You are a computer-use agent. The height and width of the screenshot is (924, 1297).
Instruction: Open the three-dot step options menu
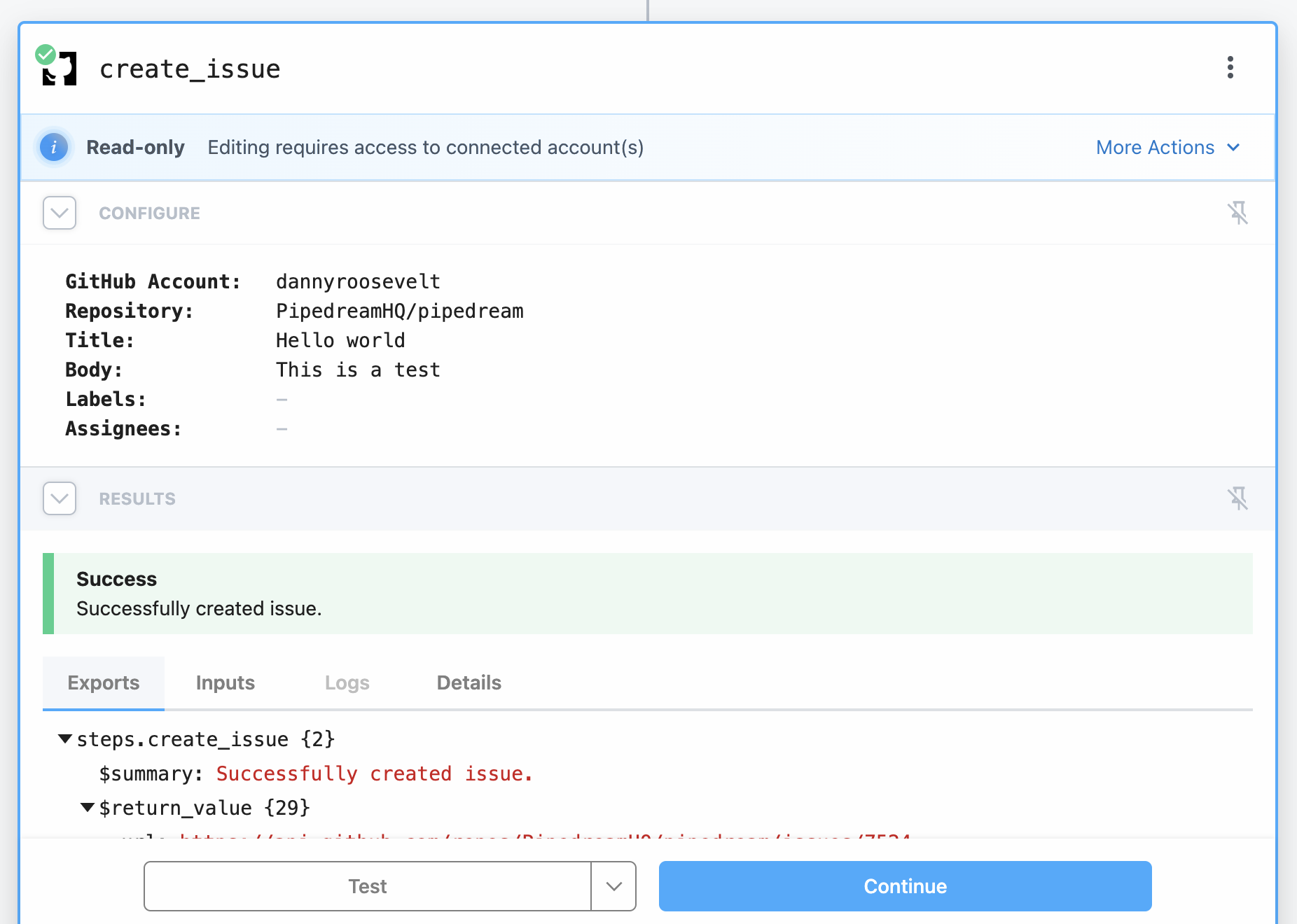click(x=1230, y=68)
